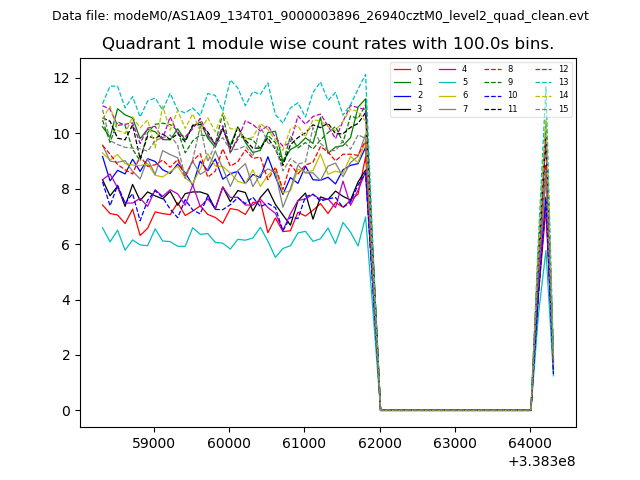Image resolution: width=640 pixels, height=480 pixels.
Task: Click the plot title about Quadrant 1
Action: (x=328, y=44)
